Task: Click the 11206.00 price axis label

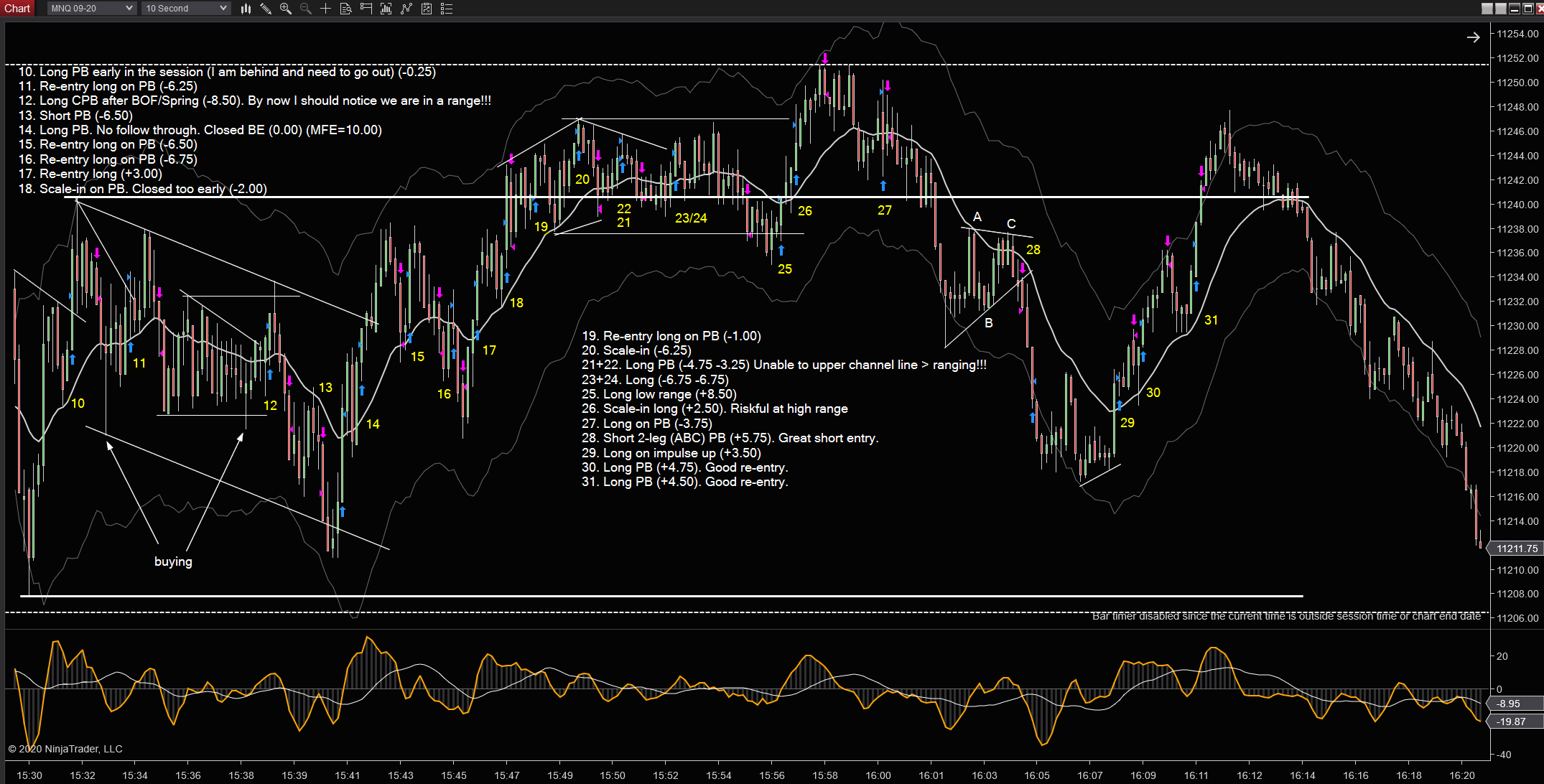Action: 1517,618
